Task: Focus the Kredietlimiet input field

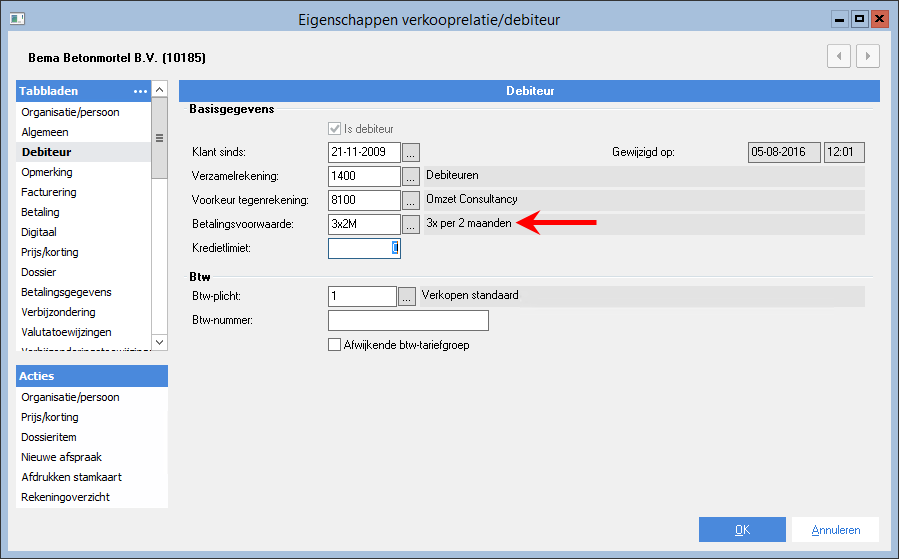Action: pos(364,248)
